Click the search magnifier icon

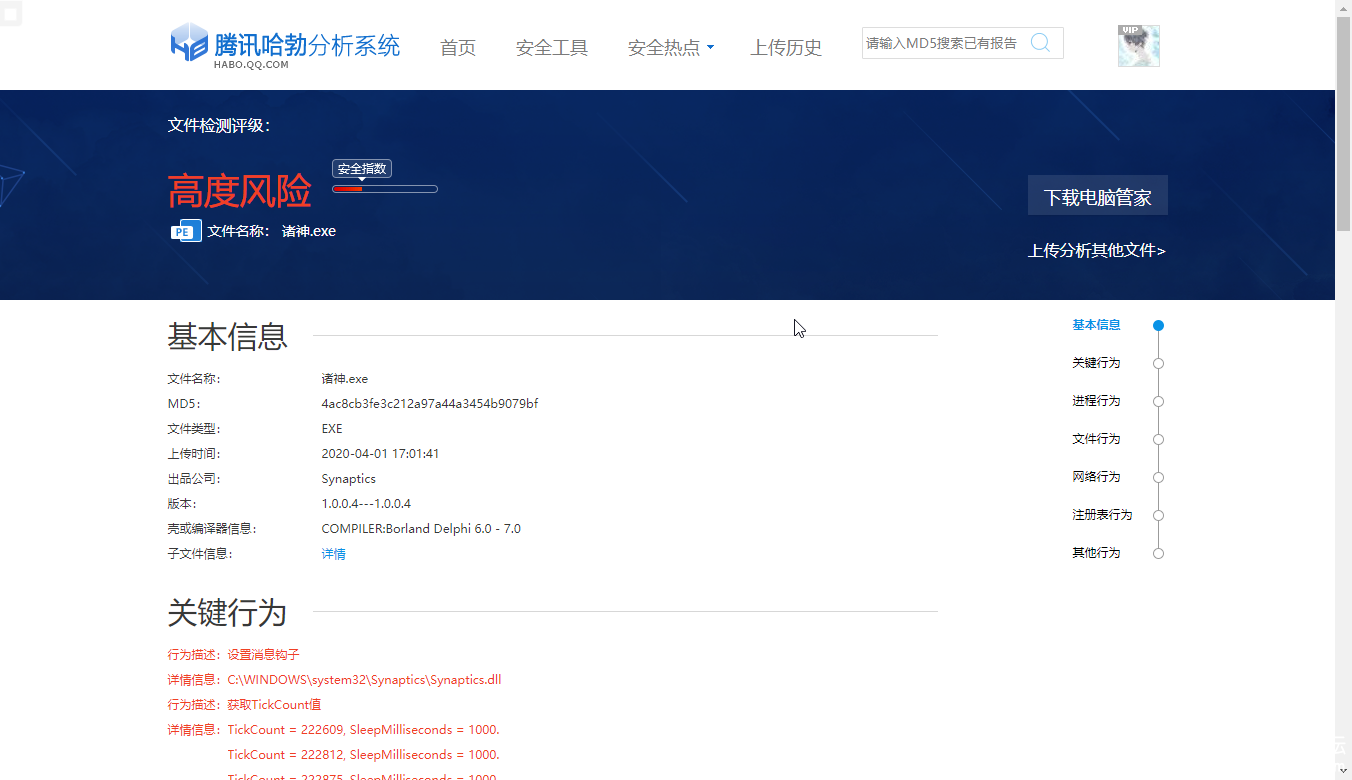point(1040,43)
